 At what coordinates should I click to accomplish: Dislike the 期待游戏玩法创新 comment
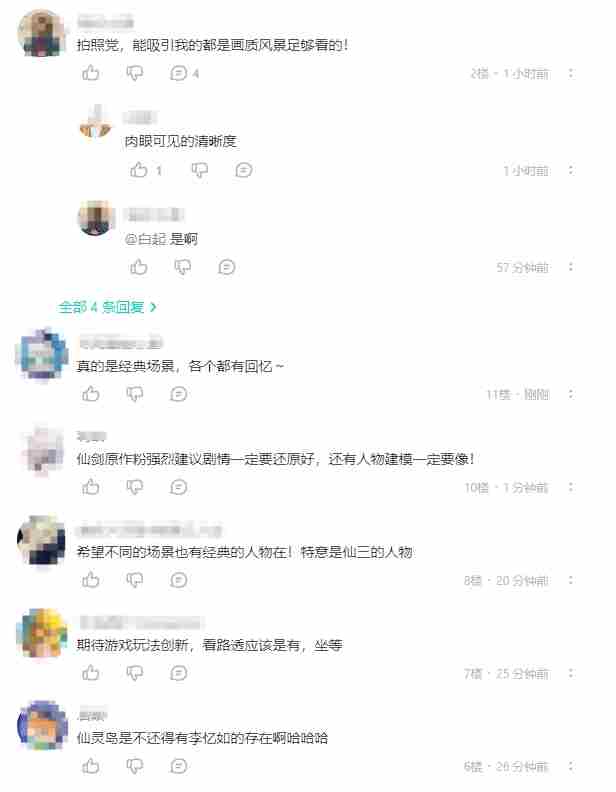(135, 673)
